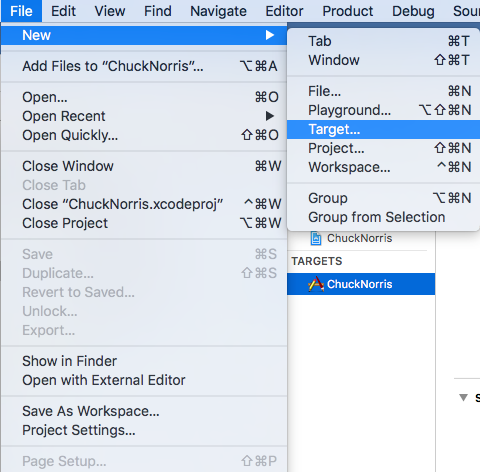Select New Tab in submenu
The image size is (480, 472).
point(383,41)
